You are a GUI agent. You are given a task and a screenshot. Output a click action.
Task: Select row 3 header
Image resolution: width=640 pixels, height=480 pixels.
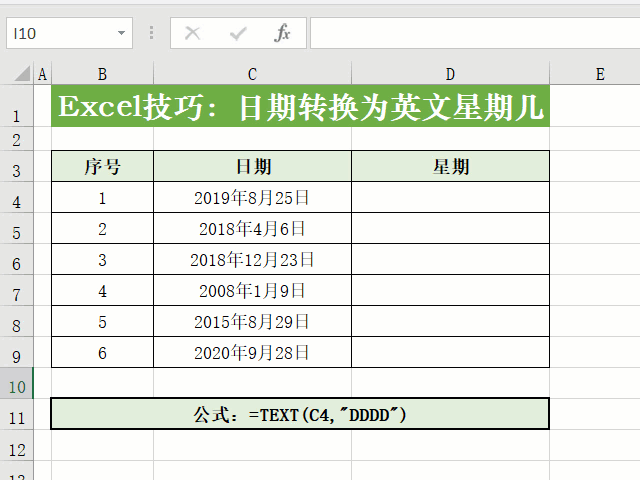point(16,167)
